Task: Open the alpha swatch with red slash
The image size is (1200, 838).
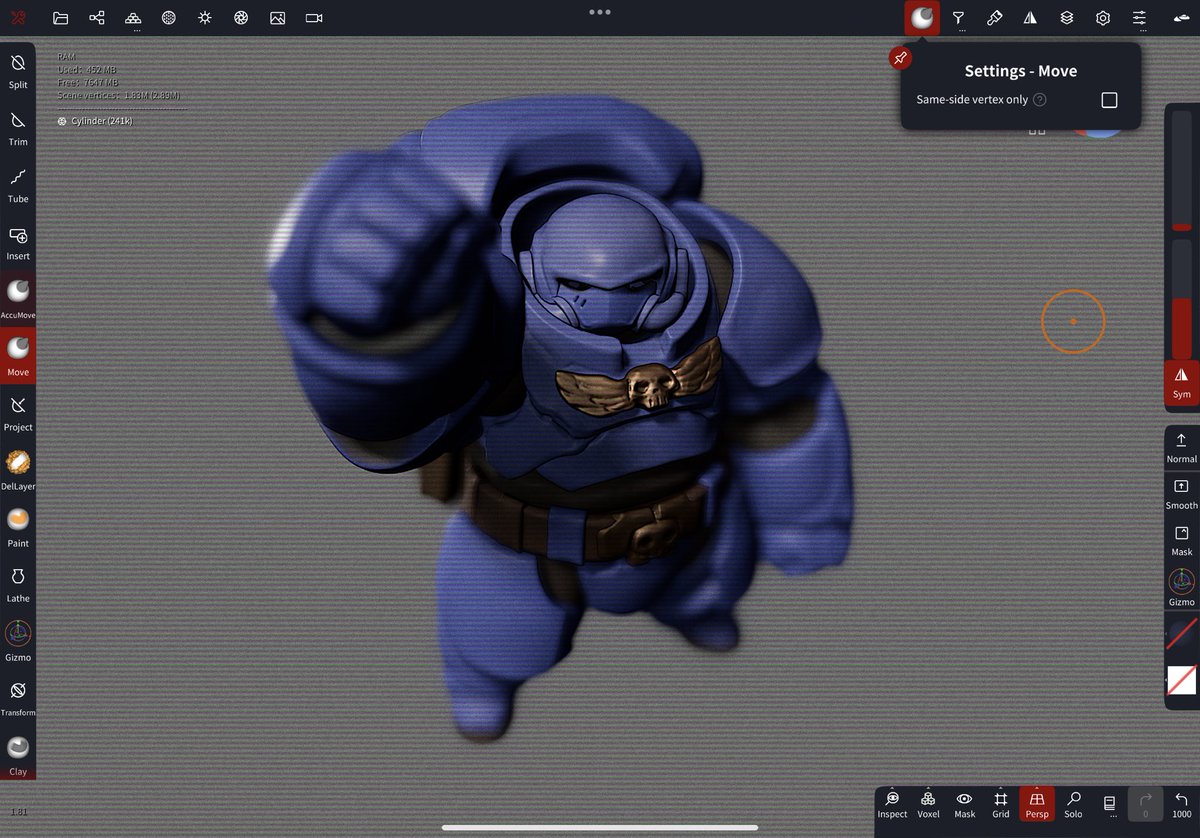Action: (x=1182, y=680)
